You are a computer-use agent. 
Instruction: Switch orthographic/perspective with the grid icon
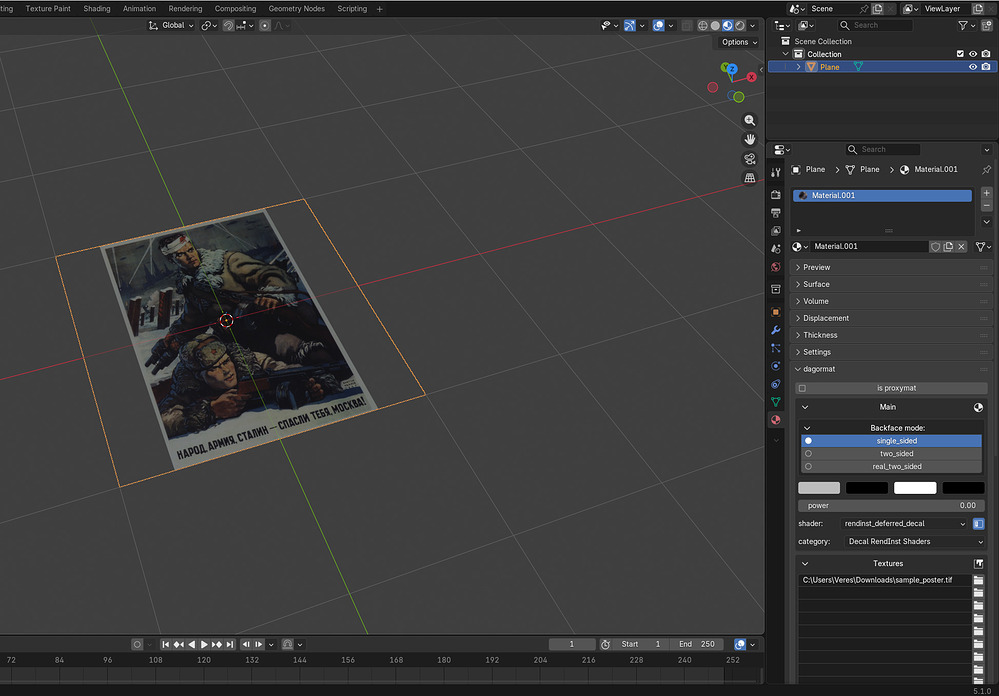pos(750,178)
